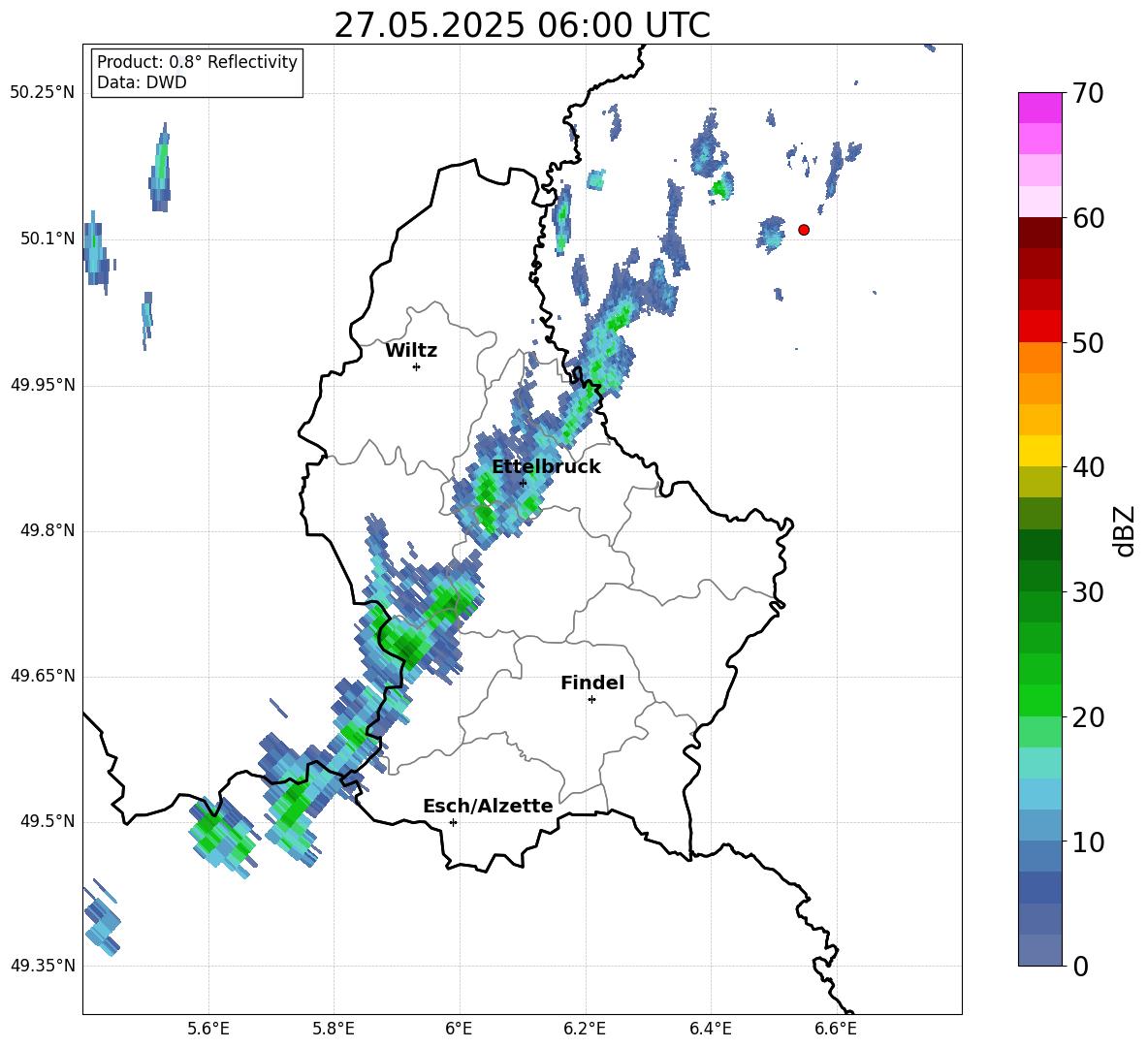The image size is (1148, 1048).
Task: Click the yellow colorbar swatch at 40
Action: pos(1040,451)
